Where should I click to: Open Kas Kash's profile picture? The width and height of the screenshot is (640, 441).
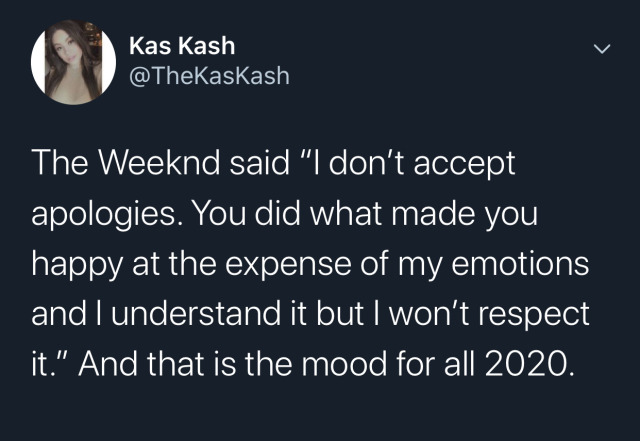[x=73, y=62]
